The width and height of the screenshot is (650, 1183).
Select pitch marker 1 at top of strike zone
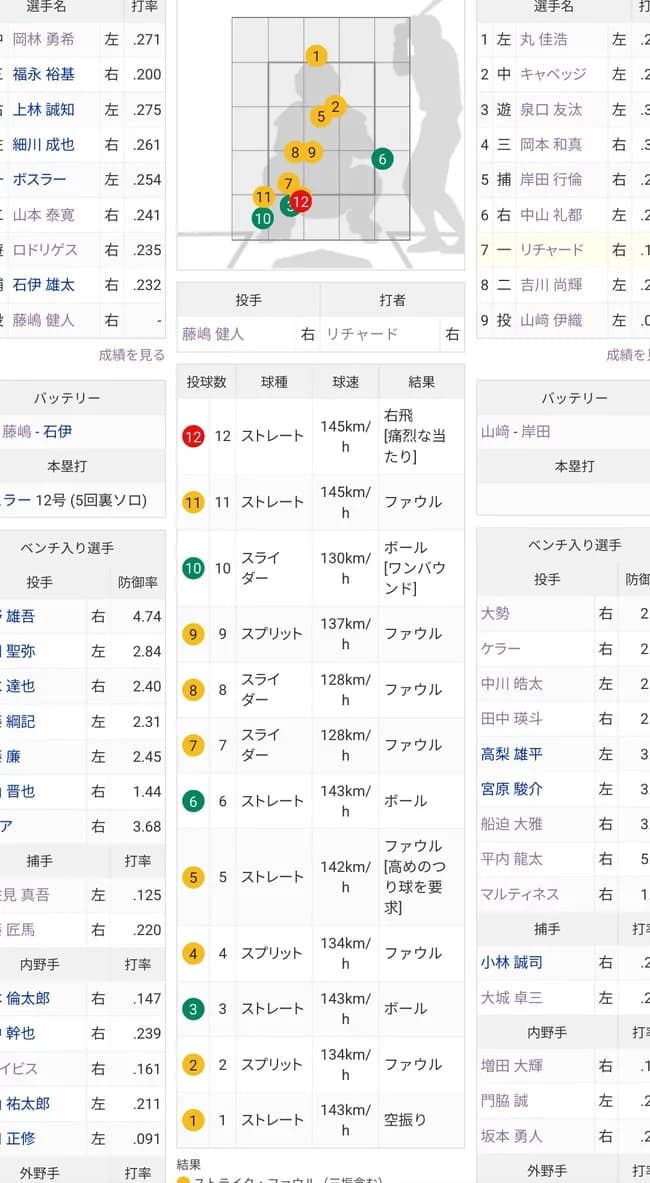317,56
